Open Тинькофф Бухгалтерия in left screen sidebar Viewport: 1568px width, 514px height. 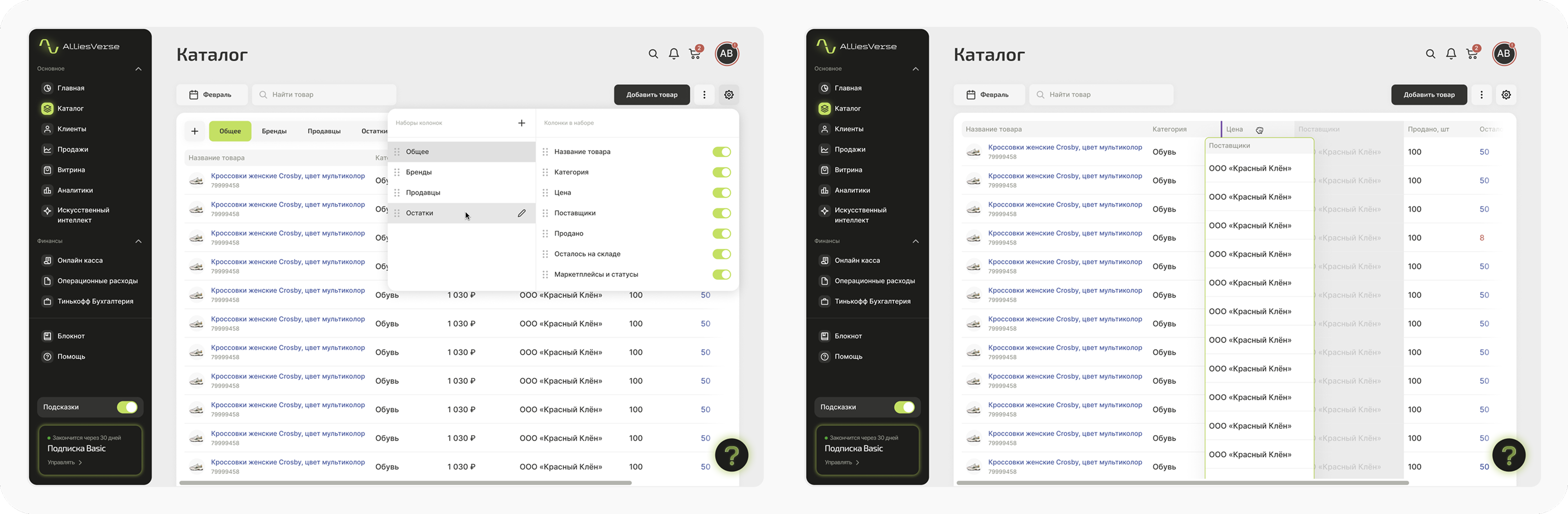[88, 301]
